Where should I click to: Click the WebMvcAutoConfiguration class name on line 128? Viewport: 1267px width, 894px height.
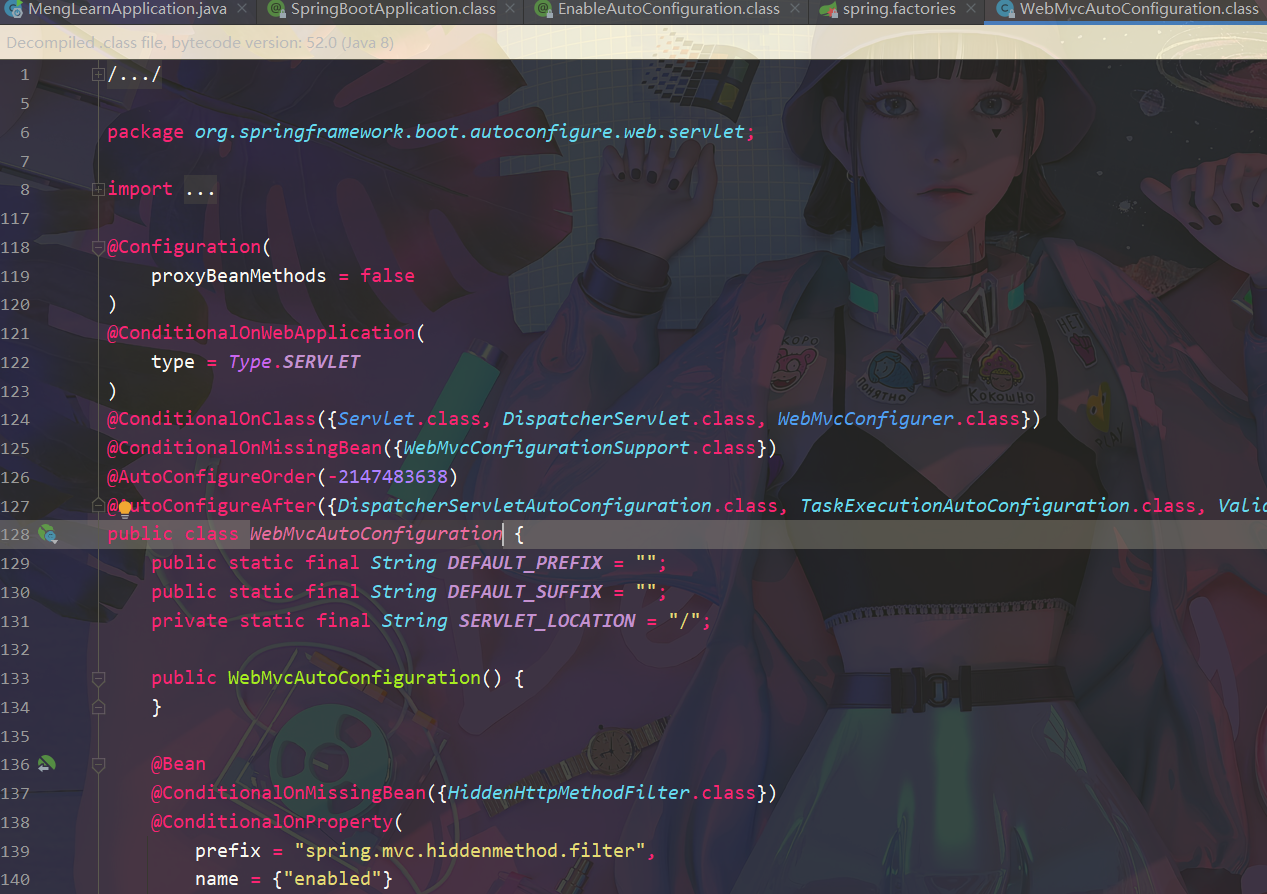(x=376, y=534)
